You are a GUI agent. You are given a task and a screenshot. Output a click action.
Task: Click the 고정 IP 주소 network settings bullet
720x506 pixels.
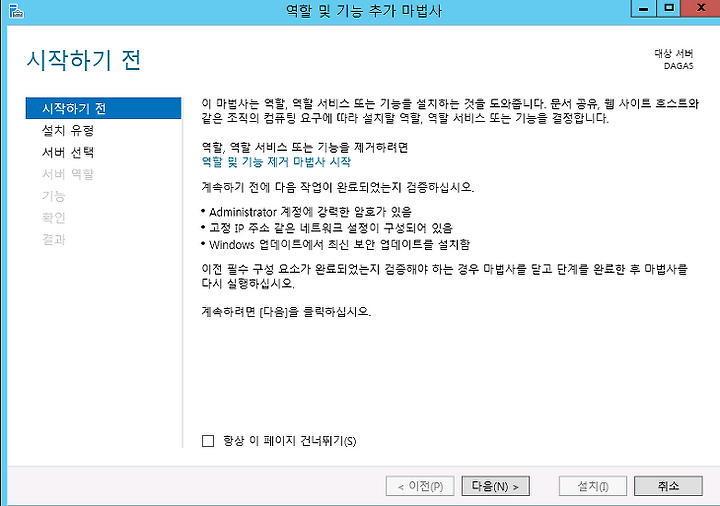pos(327,228)
